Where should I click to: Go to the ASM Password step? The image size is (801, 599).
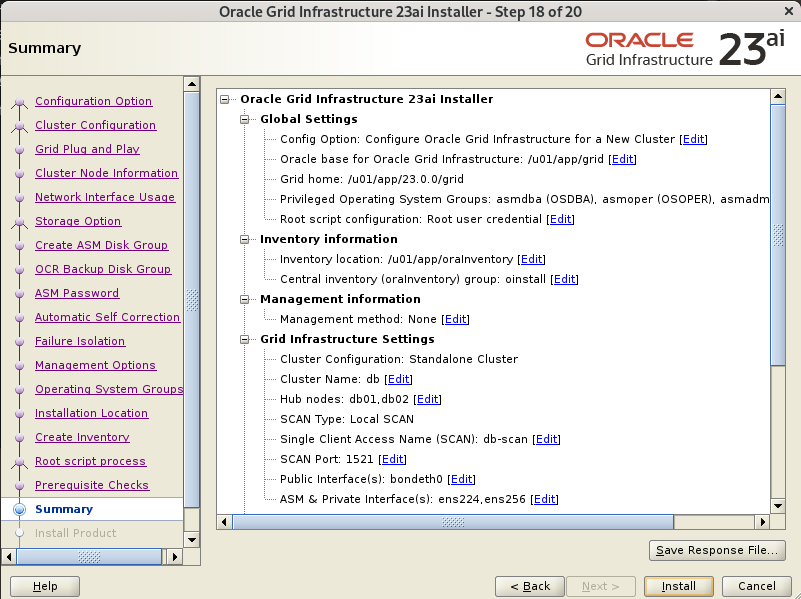tap(77, 293)
